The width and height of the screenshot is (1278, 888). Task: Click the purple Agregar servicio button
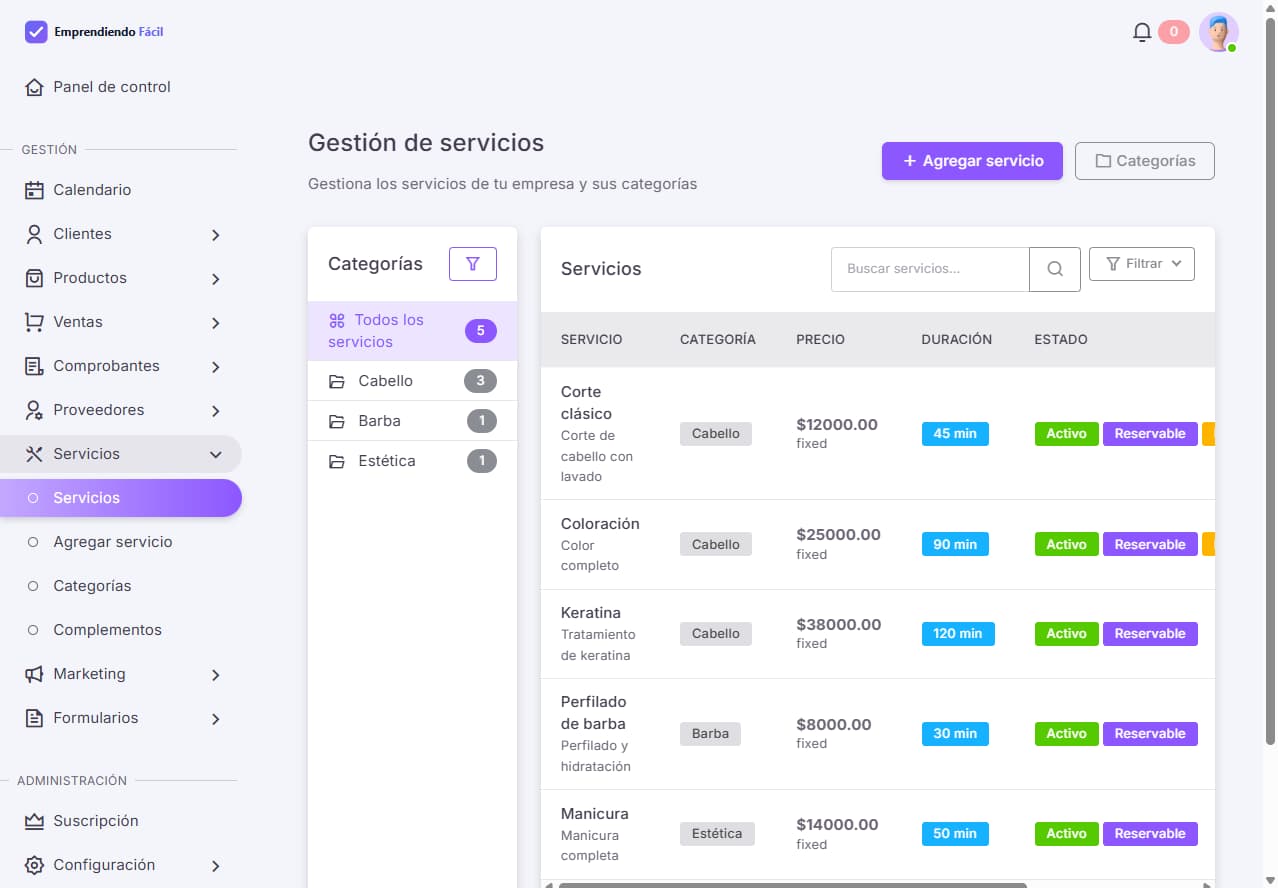click(x=972, y=161)
